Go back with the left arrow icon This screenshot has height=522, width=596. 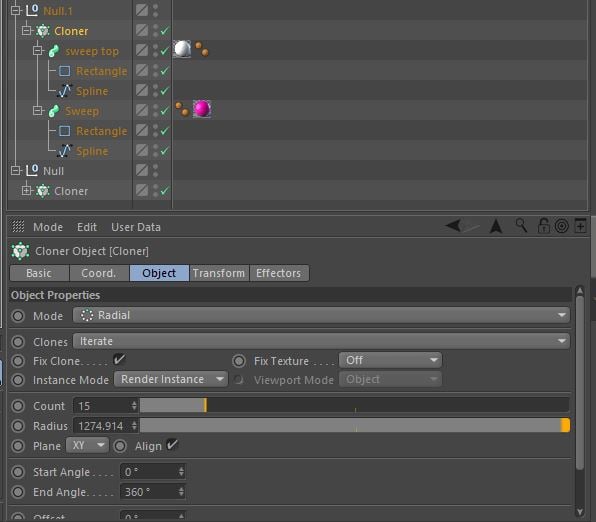tap(453, 225)
